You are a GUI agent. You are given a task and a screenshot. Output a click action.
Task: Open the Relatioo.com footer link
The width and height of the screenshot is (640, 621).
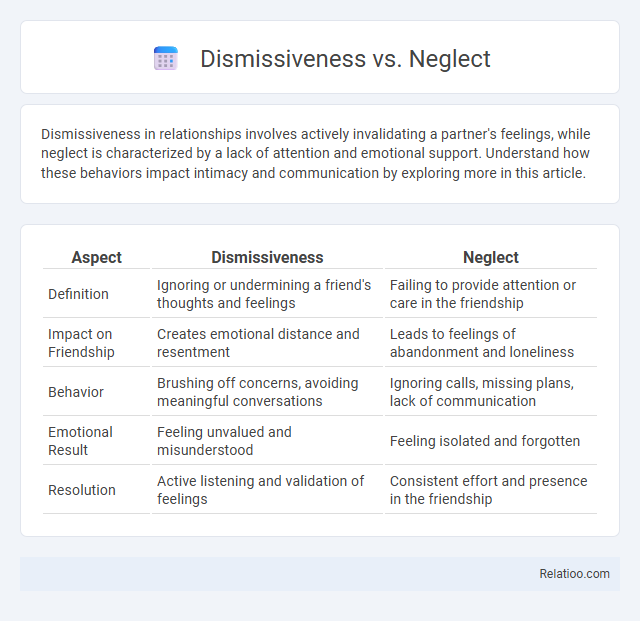click(x=574, y=574)
